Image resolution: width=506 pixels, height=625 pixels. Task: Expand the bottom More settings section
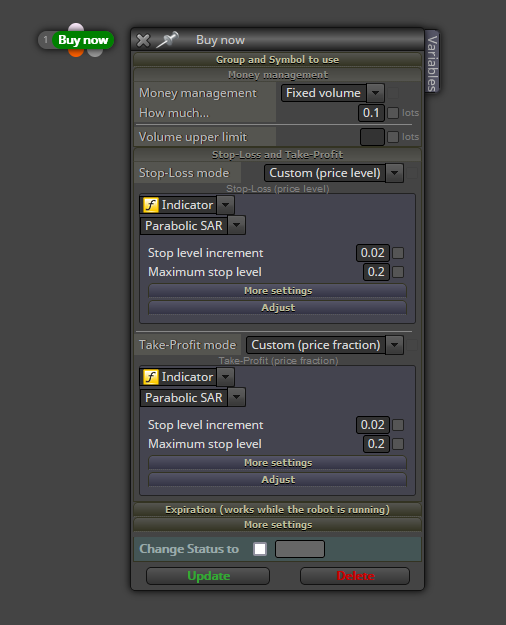point(278,525)
